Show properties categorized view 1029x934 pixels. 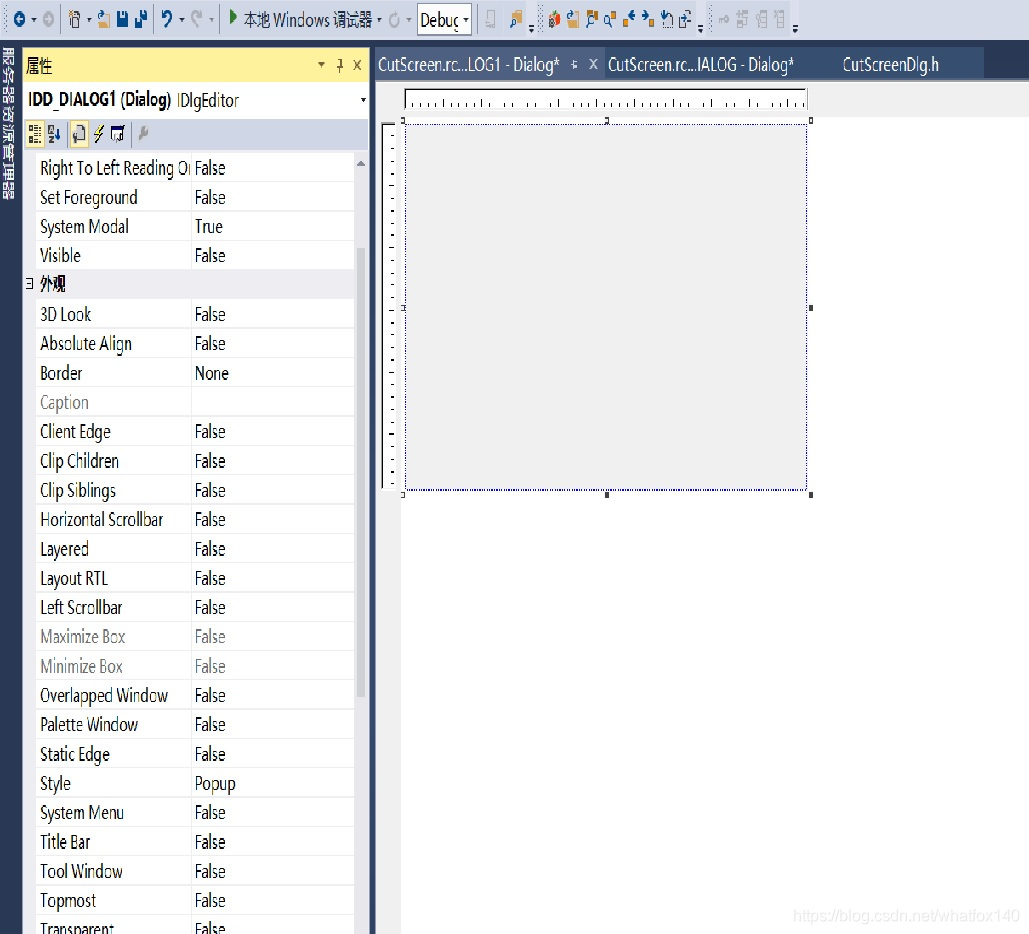pyautogui.click(x=35, y=134)
